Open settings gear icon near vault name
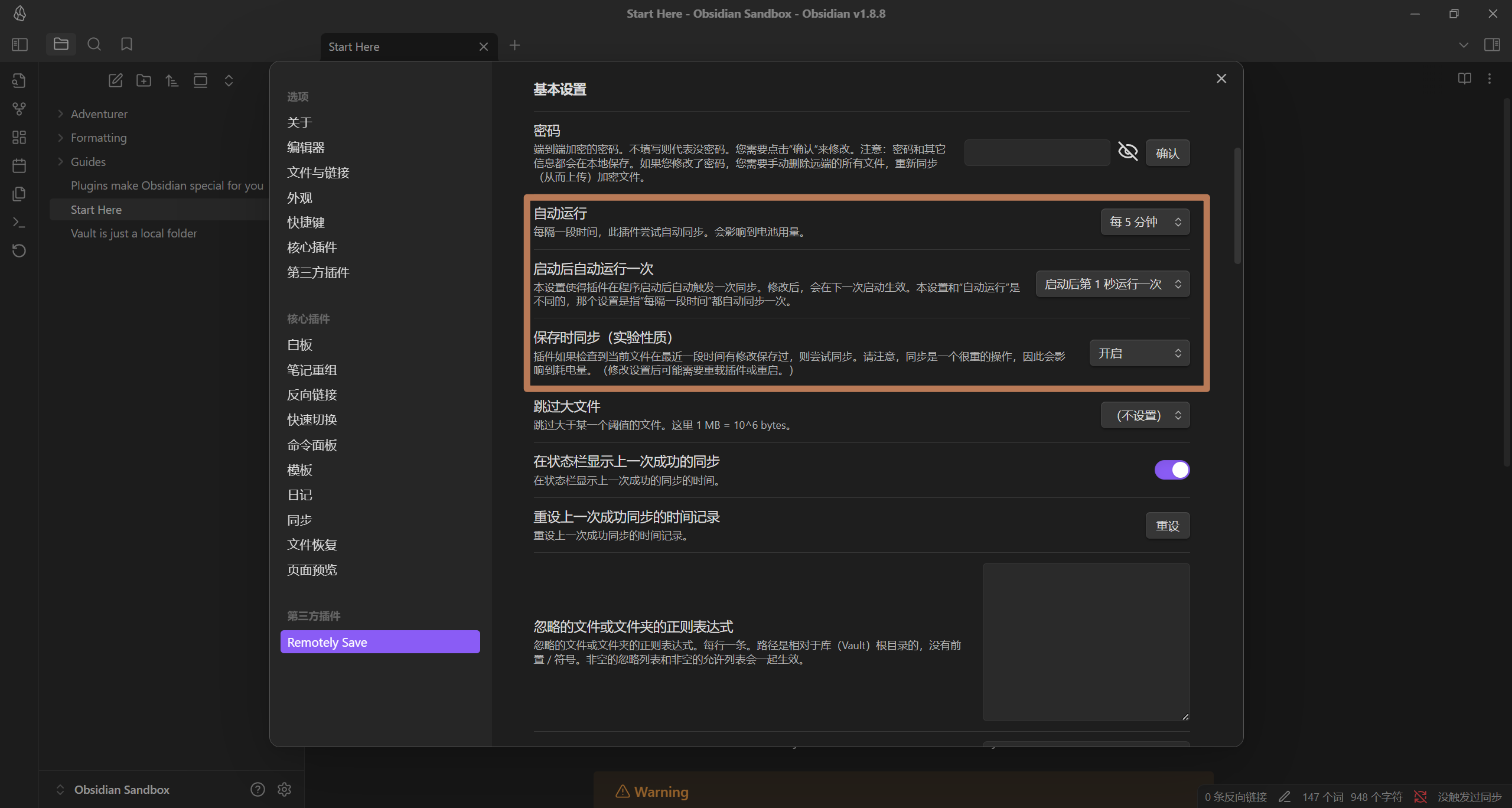Image resolution: width=1512 pixels, height=808 pixels. coord(284,789)
